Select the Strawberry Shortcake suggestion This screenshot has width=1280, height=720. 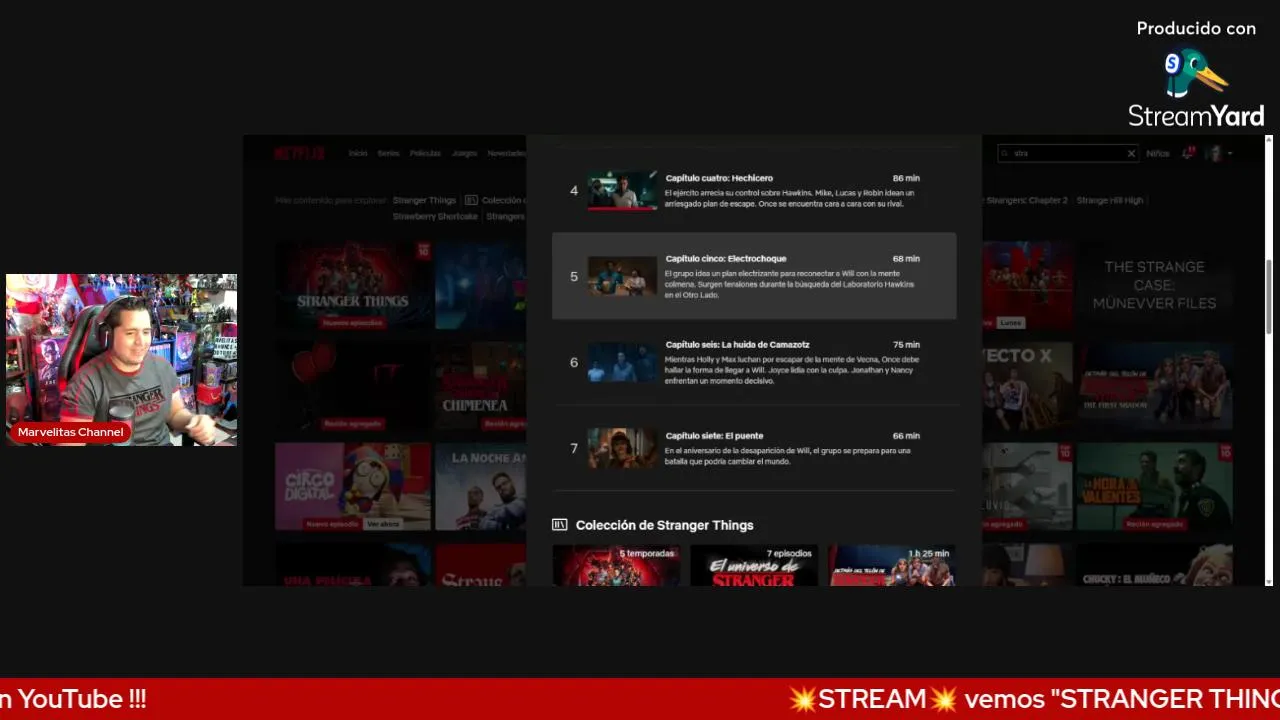tap(435, 216)
